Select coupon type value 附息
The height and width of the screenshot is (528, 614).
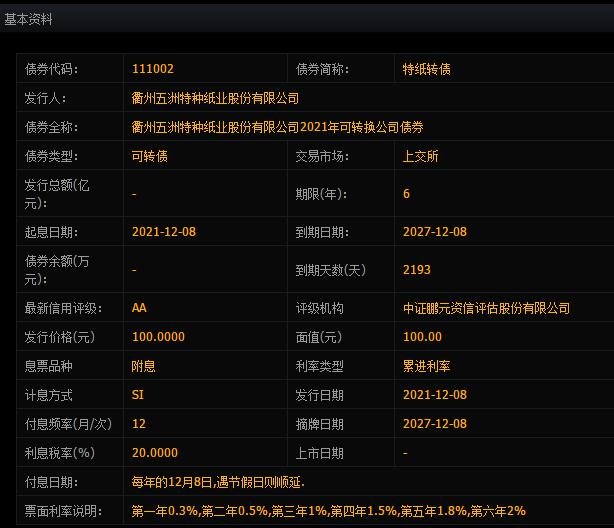pos(143,366)
